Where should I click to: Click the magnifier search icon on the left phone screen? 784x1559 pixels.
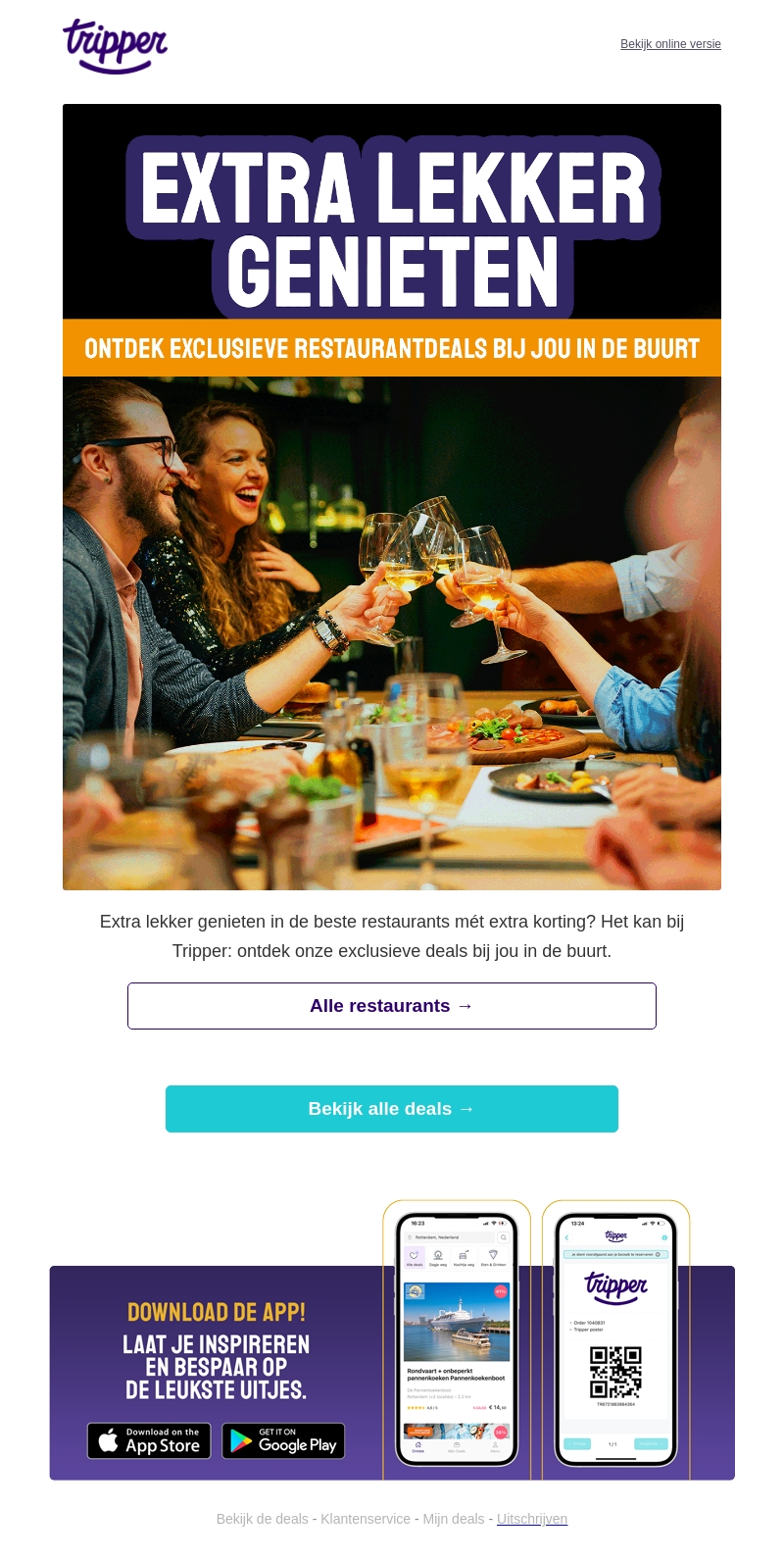coord(504,1237)
